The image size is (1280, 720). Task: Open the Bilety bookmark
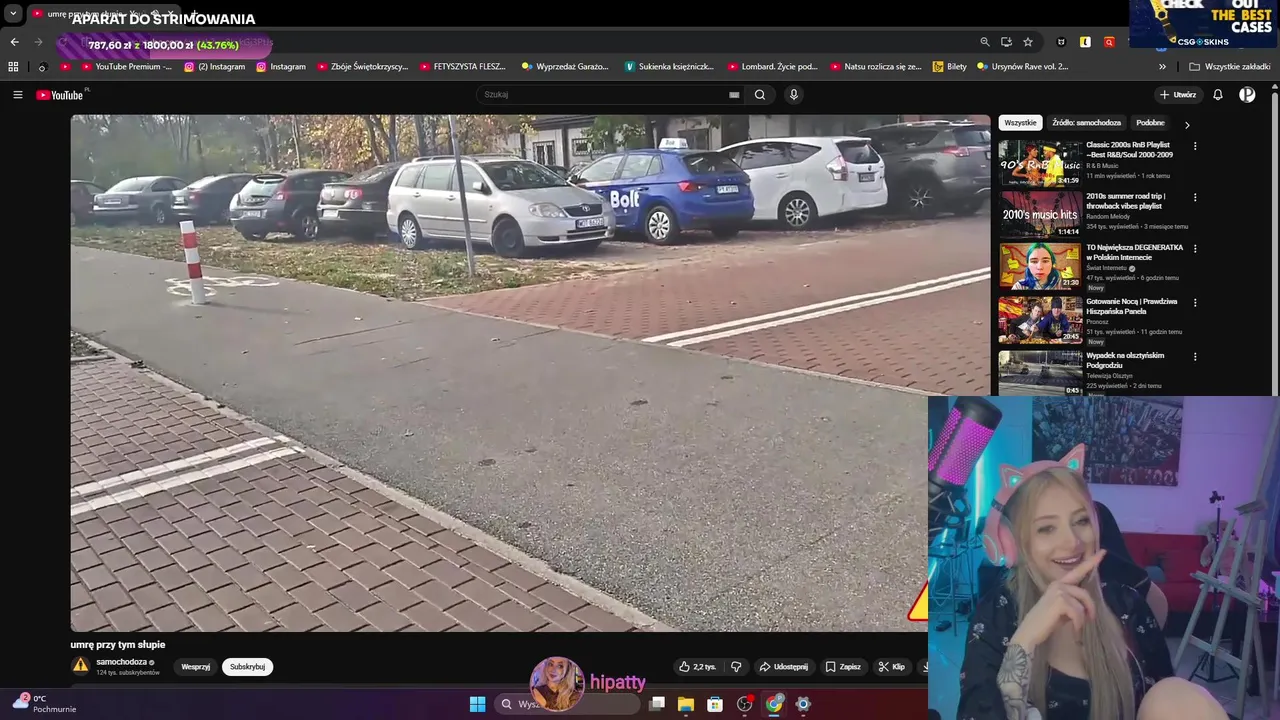(950, 67)
